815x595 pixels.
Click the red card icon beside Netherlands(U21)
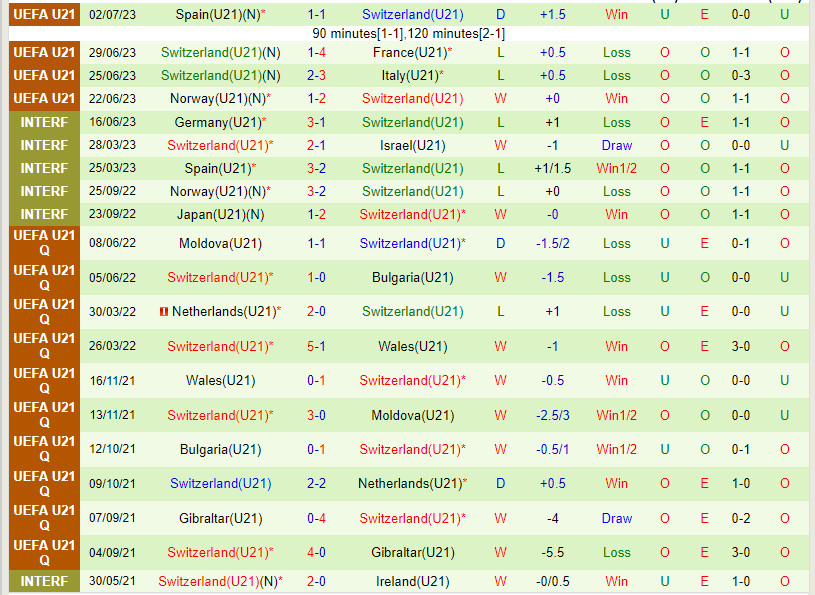click(x=164, y=312)
